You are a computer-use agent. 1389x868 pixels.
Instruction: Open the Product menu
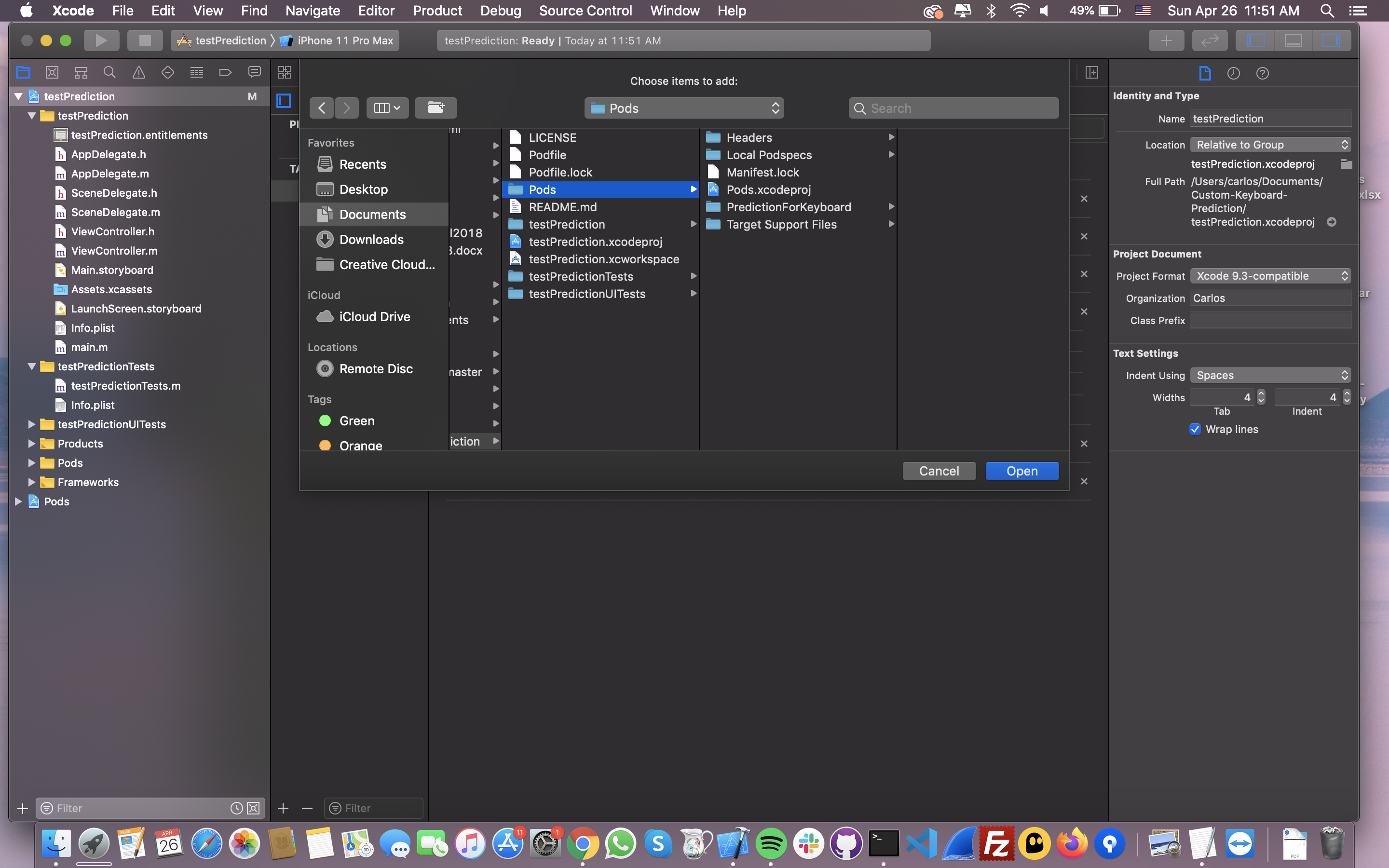coord(437,10)
